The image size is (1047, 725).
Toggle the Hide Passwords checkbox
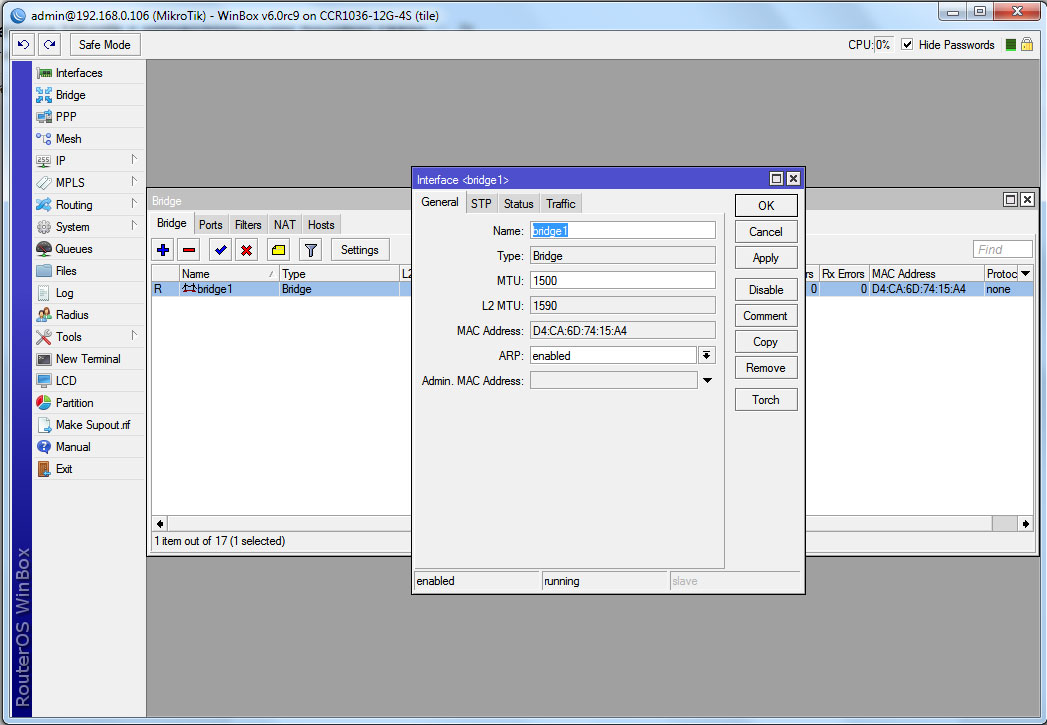[x=907, y=45]
